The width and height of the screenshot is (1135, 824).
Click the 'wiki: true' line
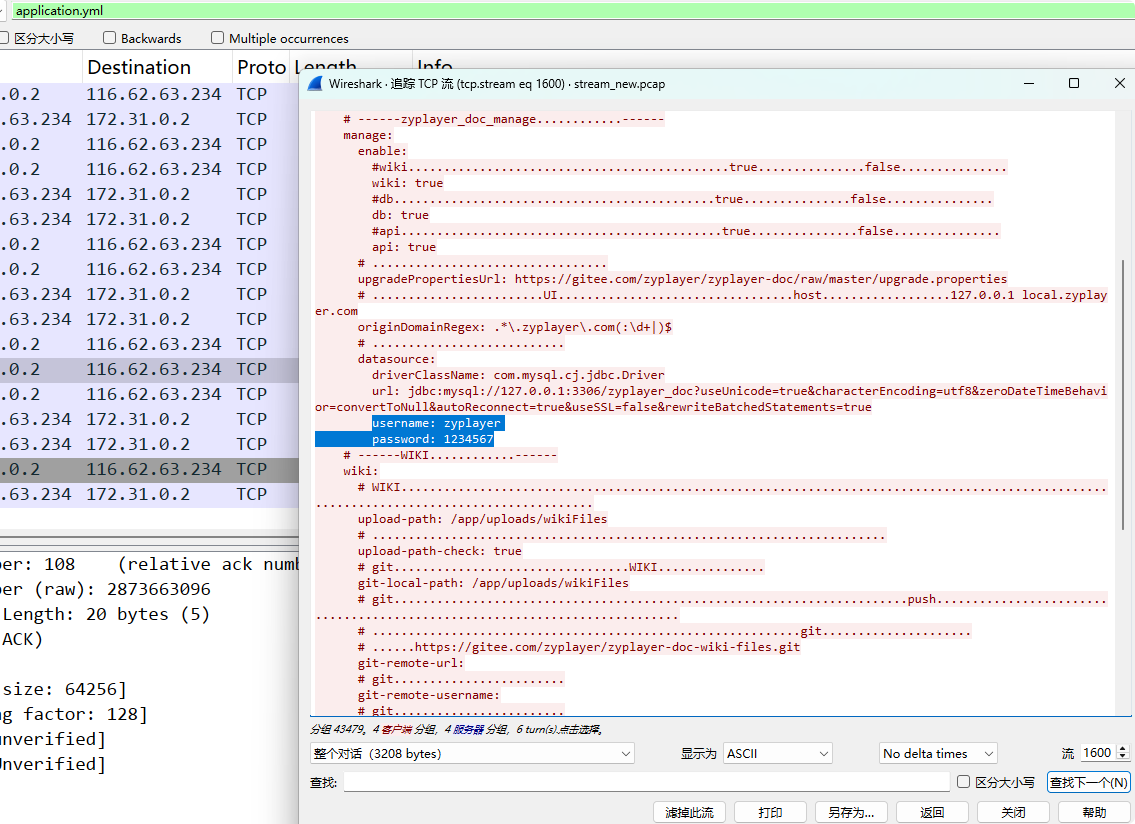(407, 183)
